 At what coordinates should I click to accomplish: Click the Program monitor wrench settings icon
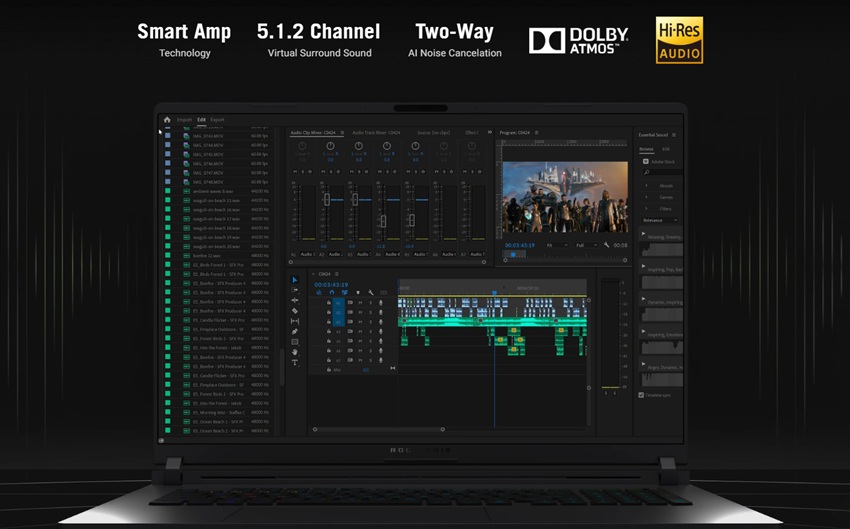[607, 245]
